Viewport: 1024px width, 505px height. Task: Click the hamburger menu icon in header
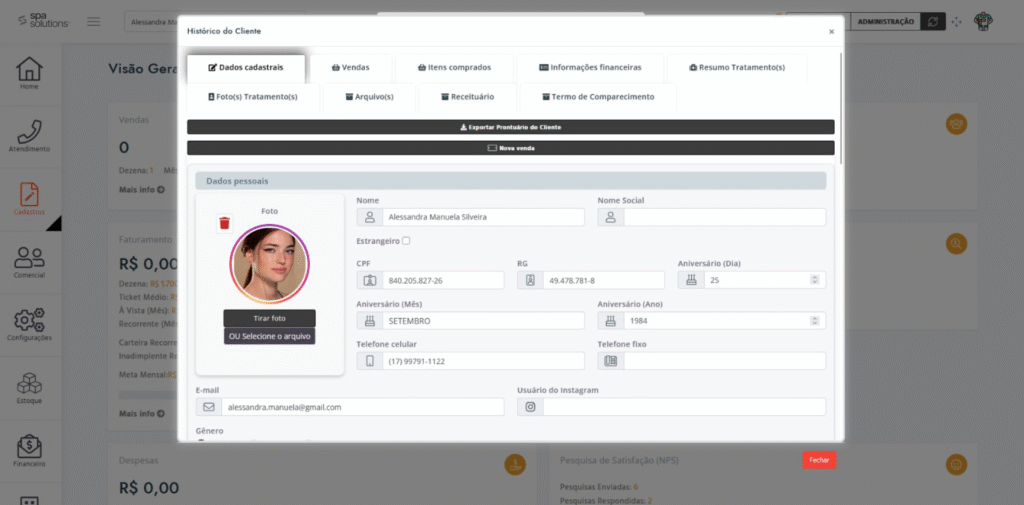coord(94,22)
